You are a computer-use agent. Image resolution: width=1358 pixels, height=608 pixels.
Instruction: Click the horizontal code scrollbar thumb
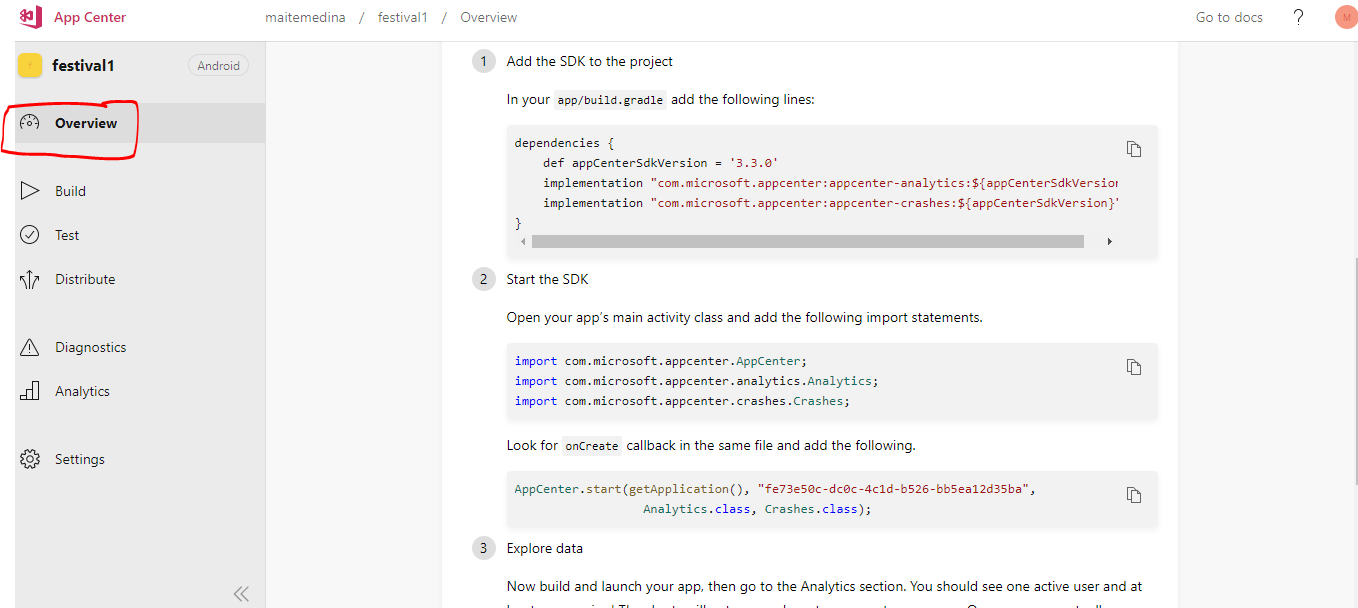(x=808, y=241)
